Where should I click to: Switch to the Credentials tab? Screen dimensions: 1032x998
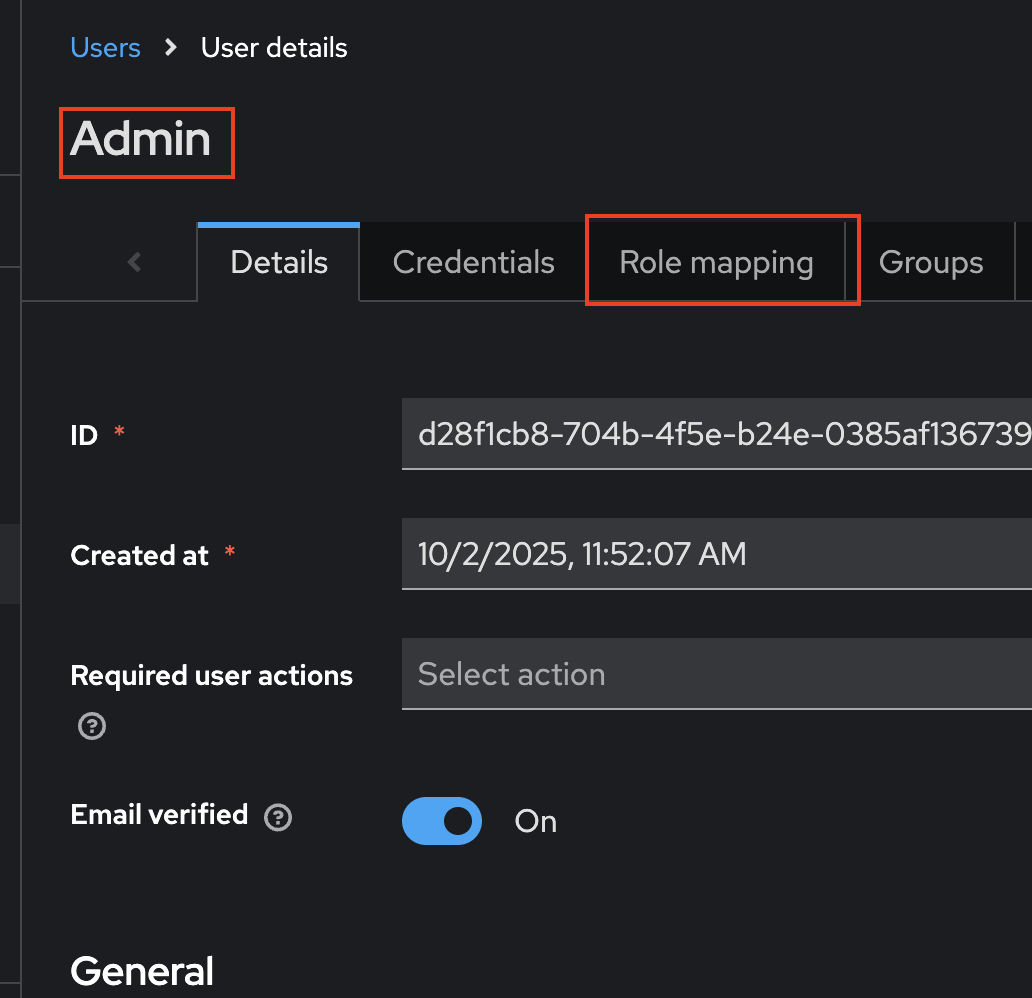(473, 263)
